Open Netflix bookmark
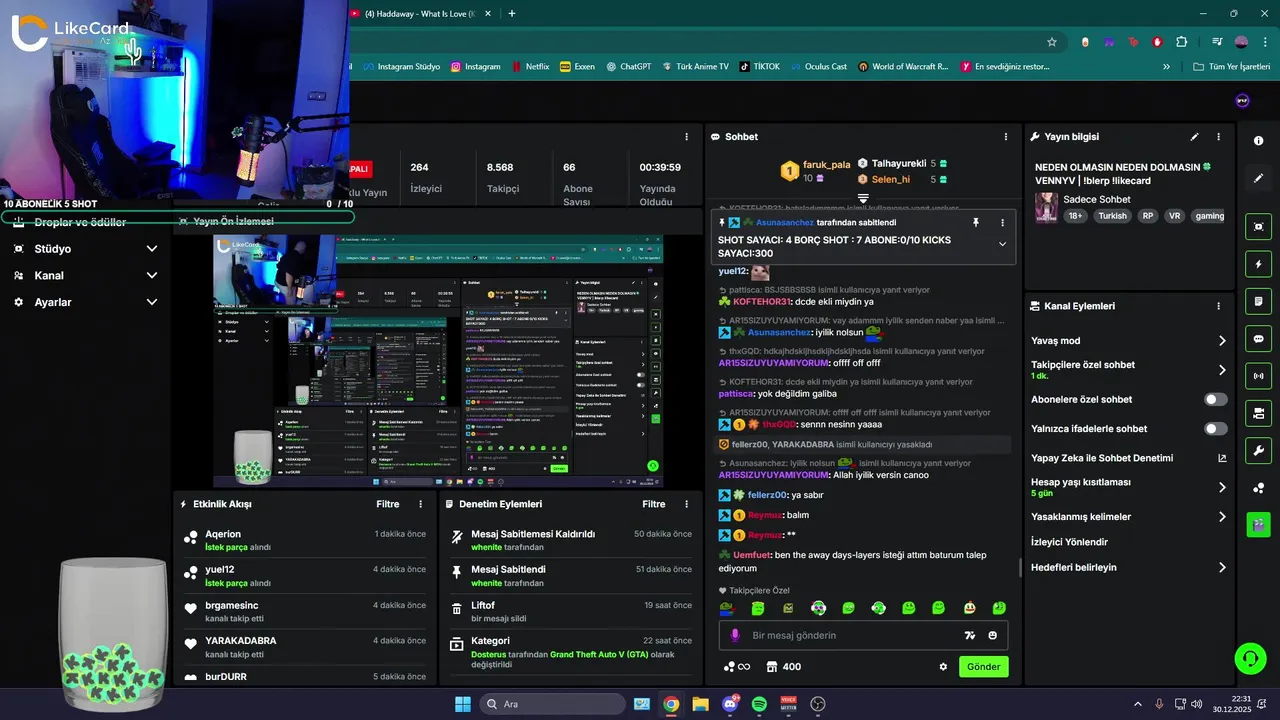 (529, 66)
